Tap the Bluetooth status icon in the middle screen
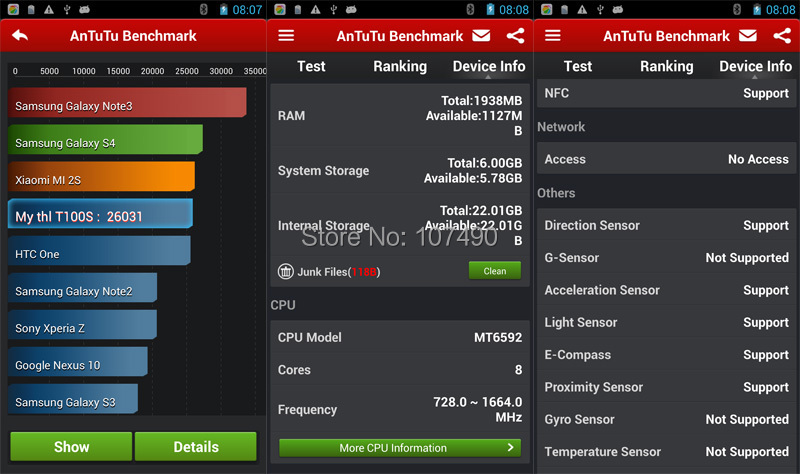The width and height of the screenshot is (800, 474). point(470,9)
